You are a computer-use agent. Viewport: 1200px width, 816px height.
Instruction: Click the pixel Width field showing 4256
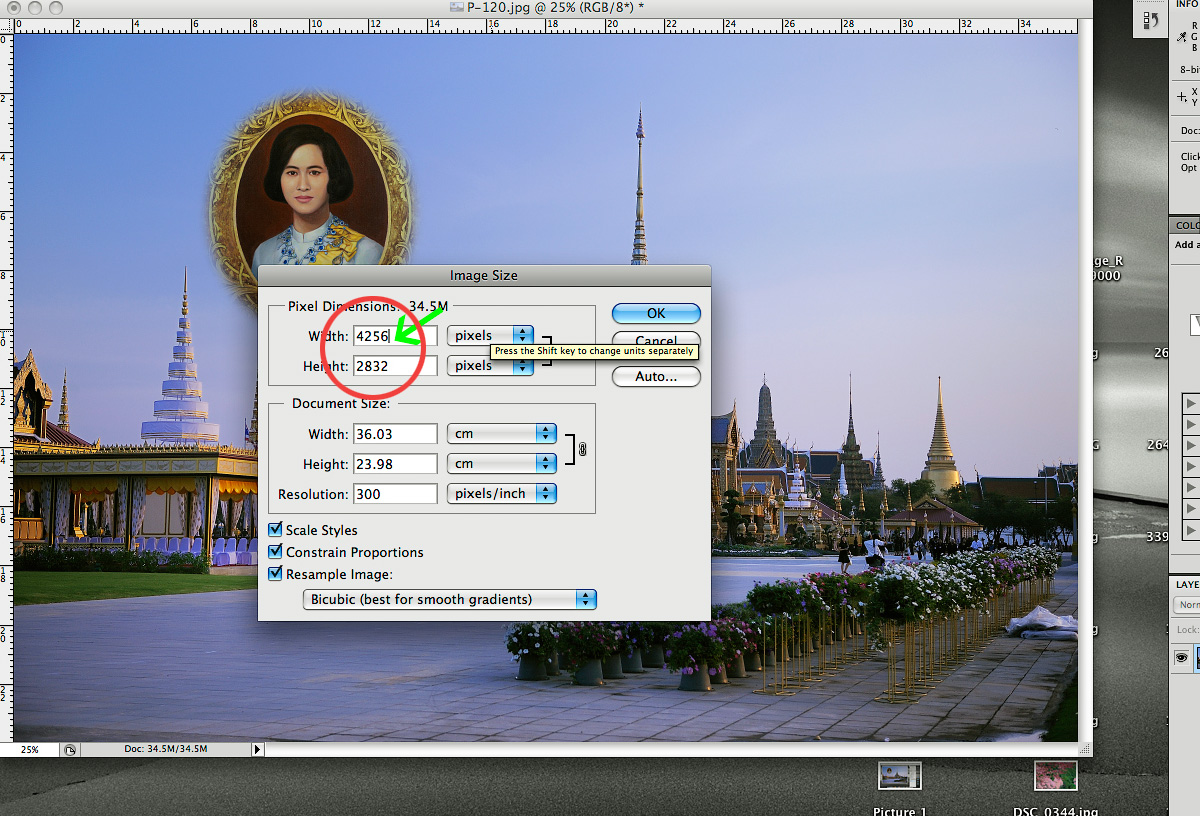394,336
